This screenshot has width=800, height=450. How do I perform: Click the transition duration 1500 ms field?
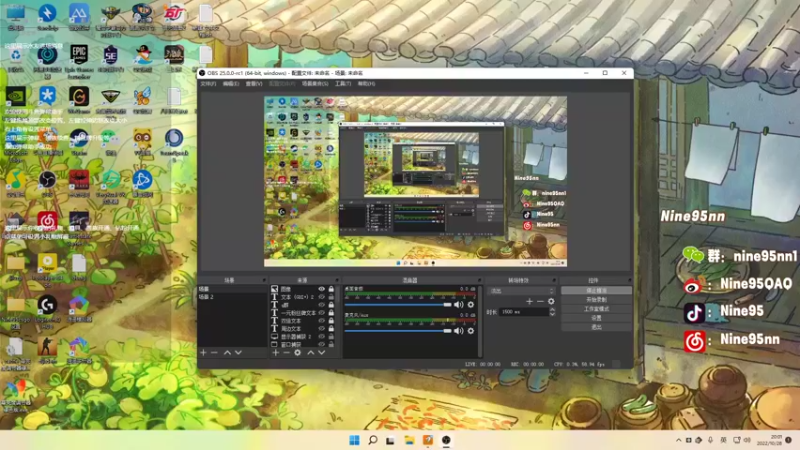(x=523, y=312)
